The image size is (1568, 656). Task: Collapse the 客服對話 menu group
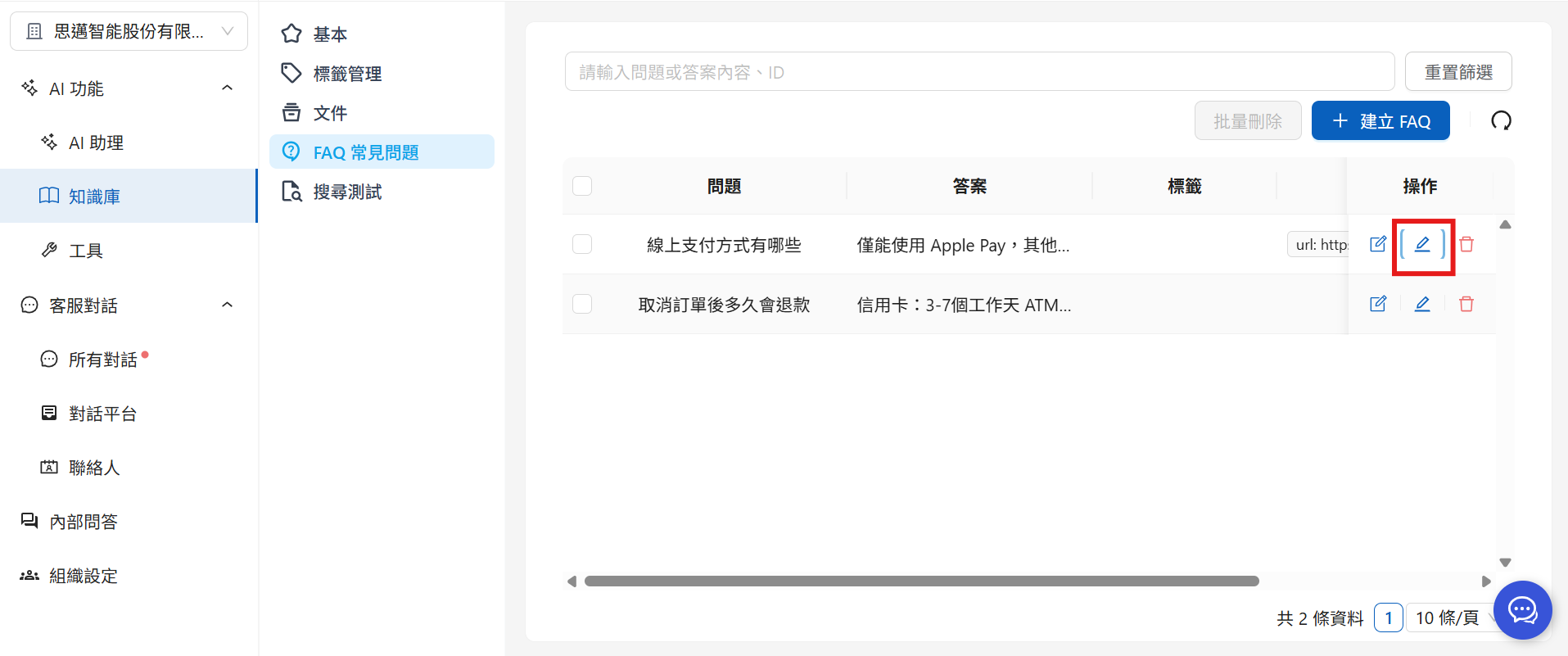tap(228, 305)
